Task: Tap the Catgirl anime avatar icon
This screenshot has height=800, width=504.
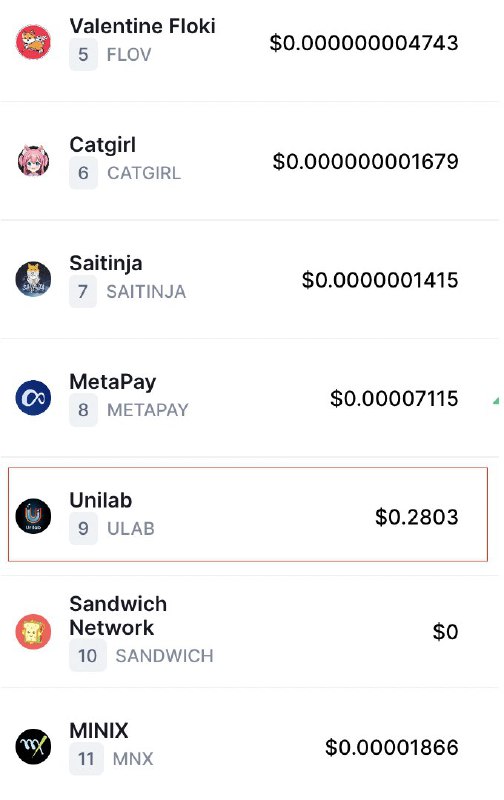Action: pyautogui.click(x=33, y=160)
